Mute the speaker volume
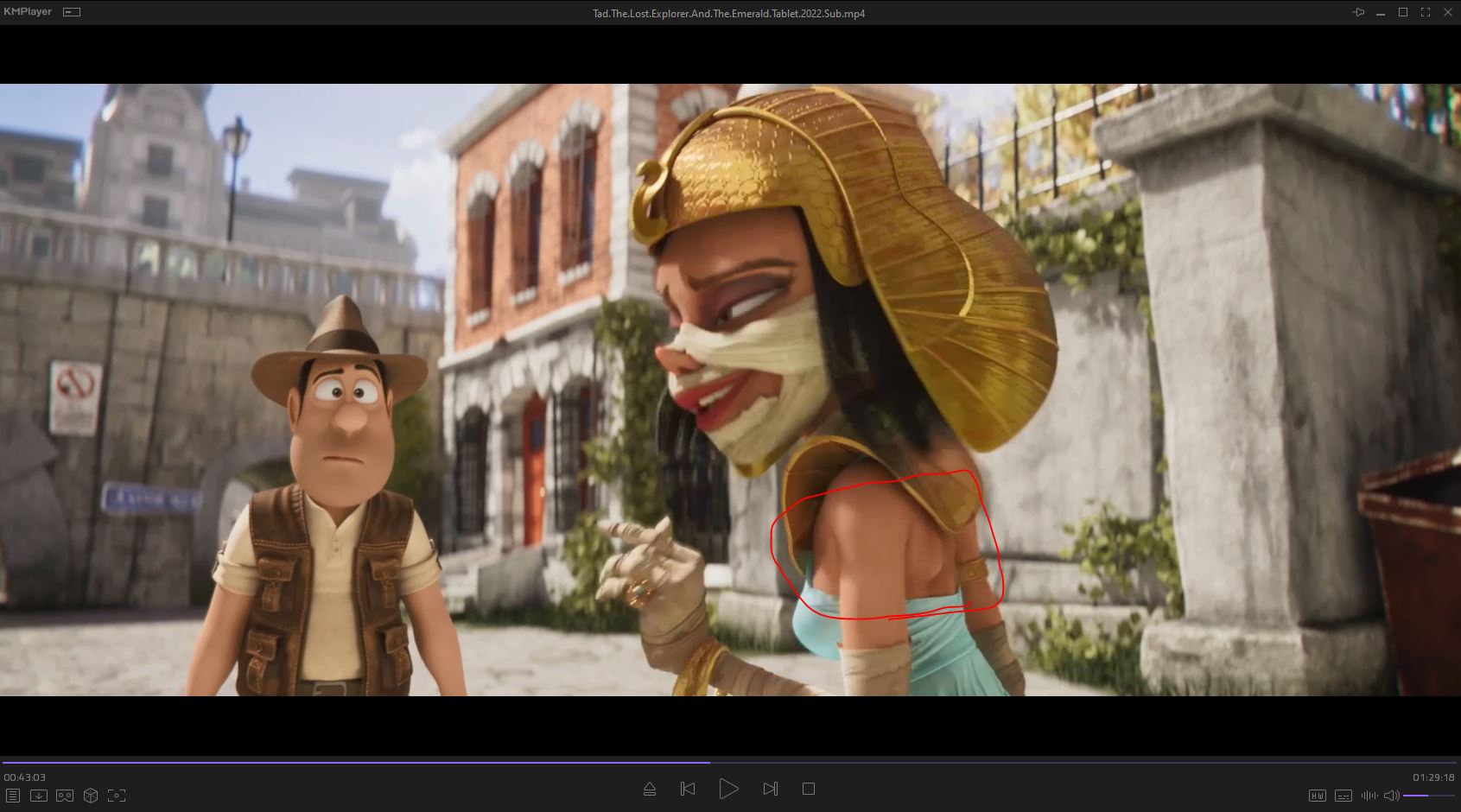This screenshot has height=812, width=1461. pos(1391,796)
